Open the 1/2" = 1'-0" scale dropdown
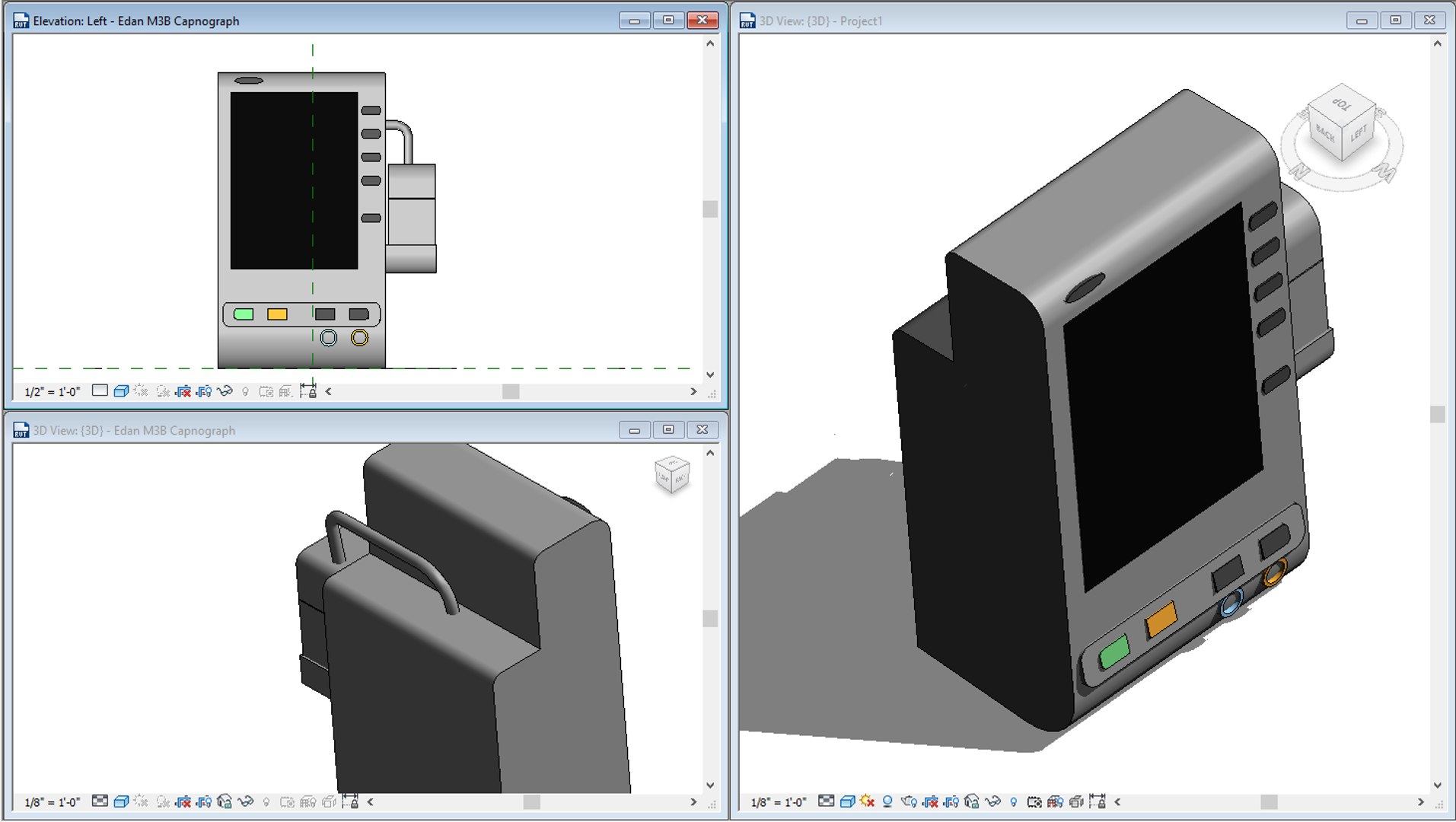Viewport: 1456px width, 822px height. pos(53,391)
